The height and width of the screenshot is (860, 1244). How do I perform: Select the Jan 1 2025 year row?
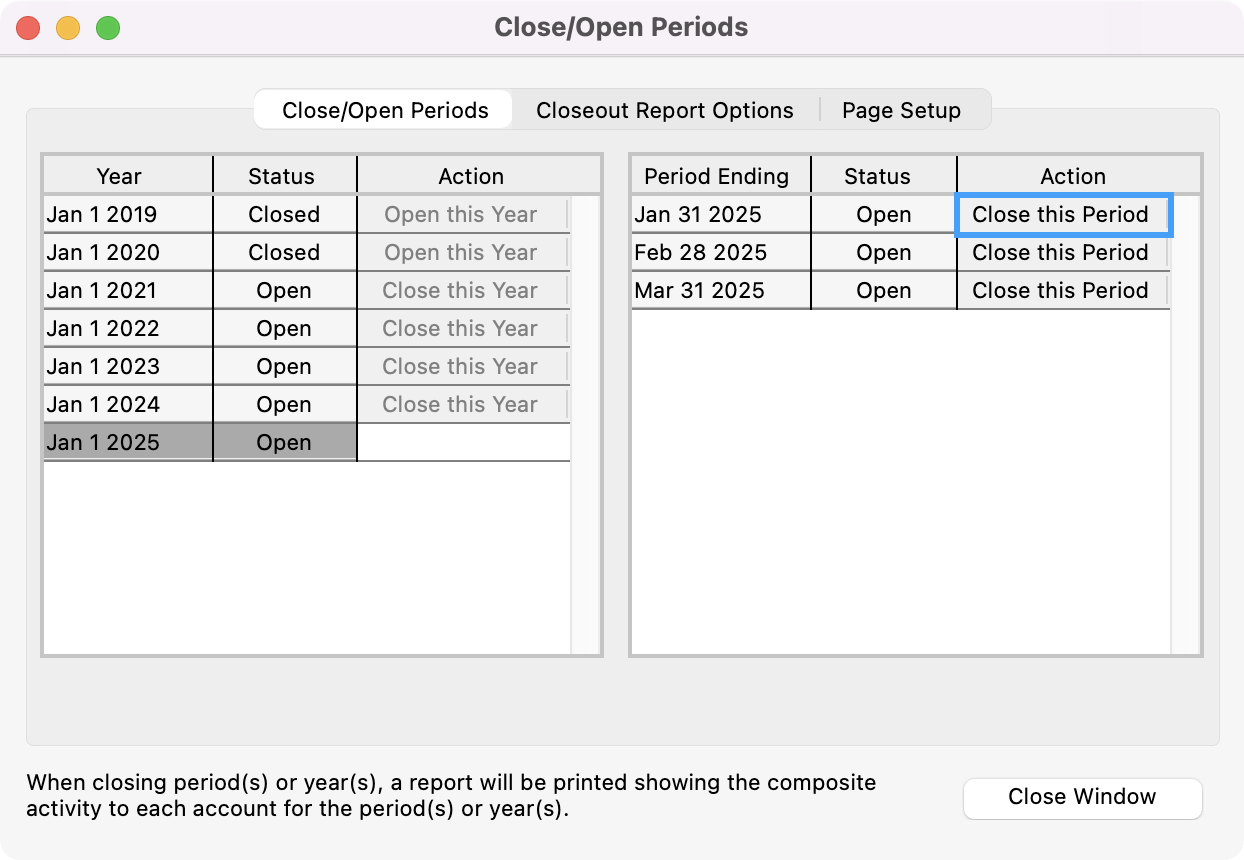(x=127, y=443)
